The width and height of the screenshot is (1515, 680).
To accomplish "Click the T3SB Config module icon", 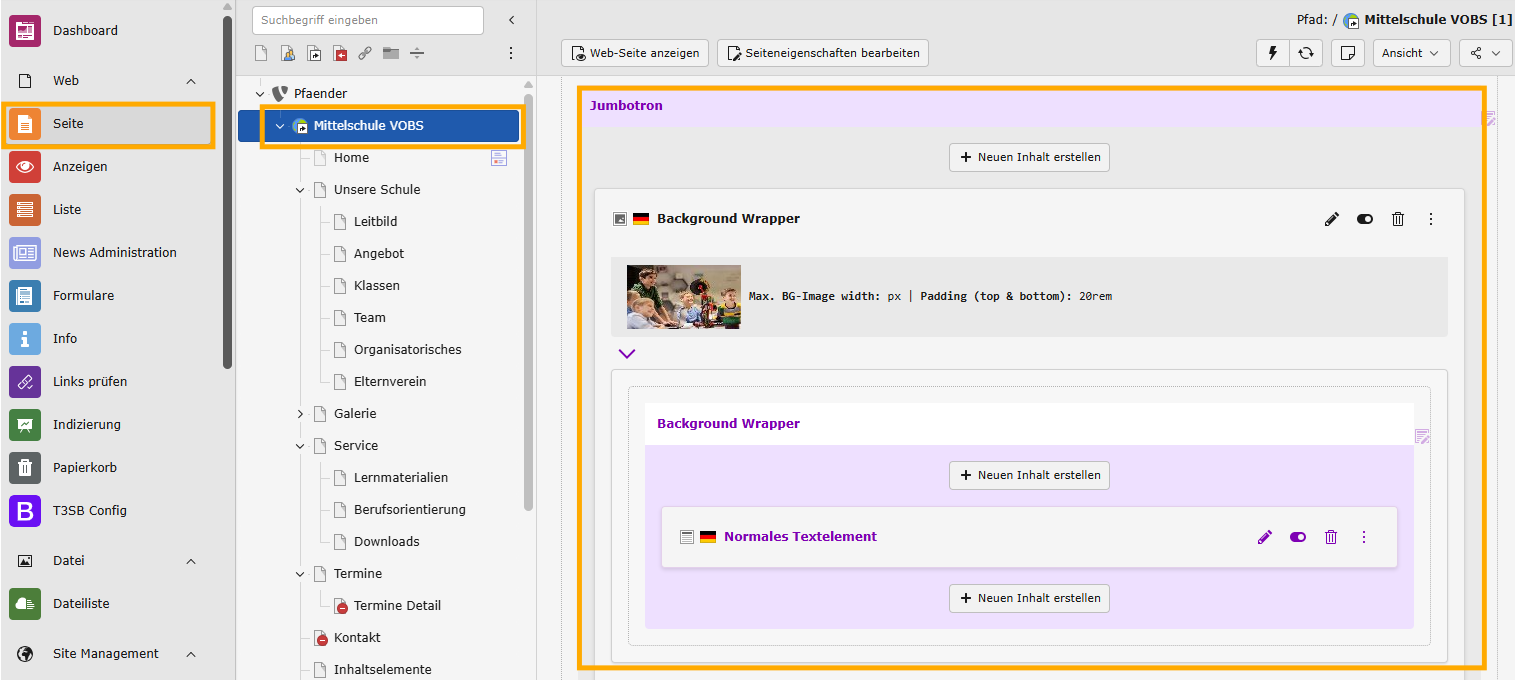I will click(25, 511).
